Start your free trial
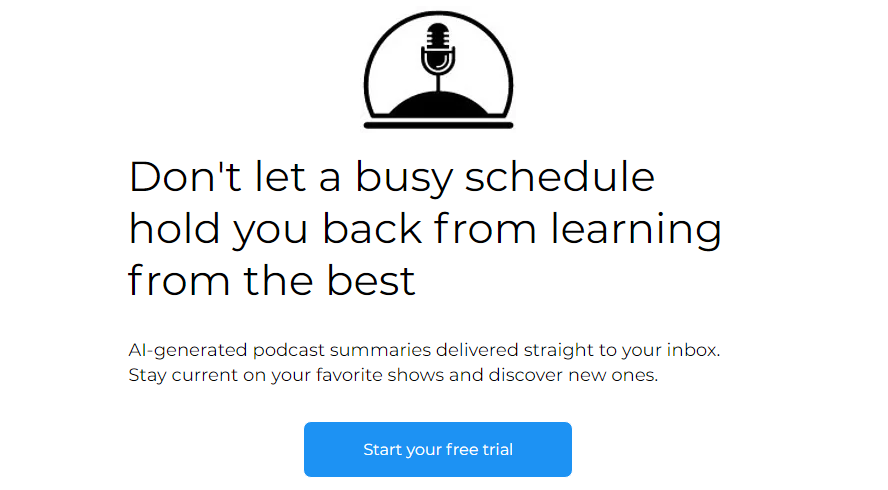888x490 pixels. click(438, 449)
